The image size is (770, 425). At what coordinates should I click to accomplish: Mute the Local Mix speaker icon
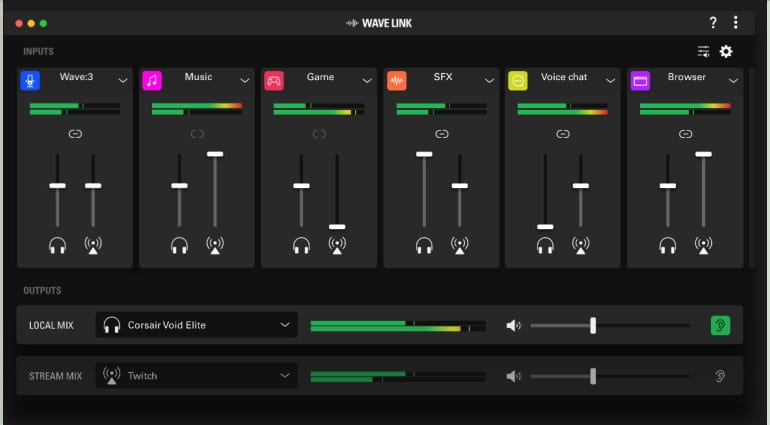click(x=513, y=325)
